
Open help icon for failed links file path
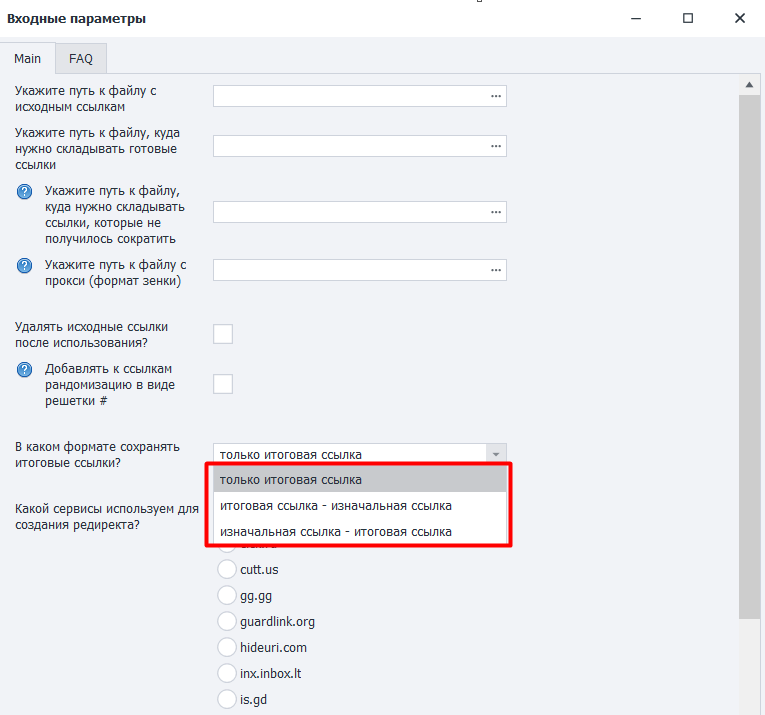[x=24, y=192]
